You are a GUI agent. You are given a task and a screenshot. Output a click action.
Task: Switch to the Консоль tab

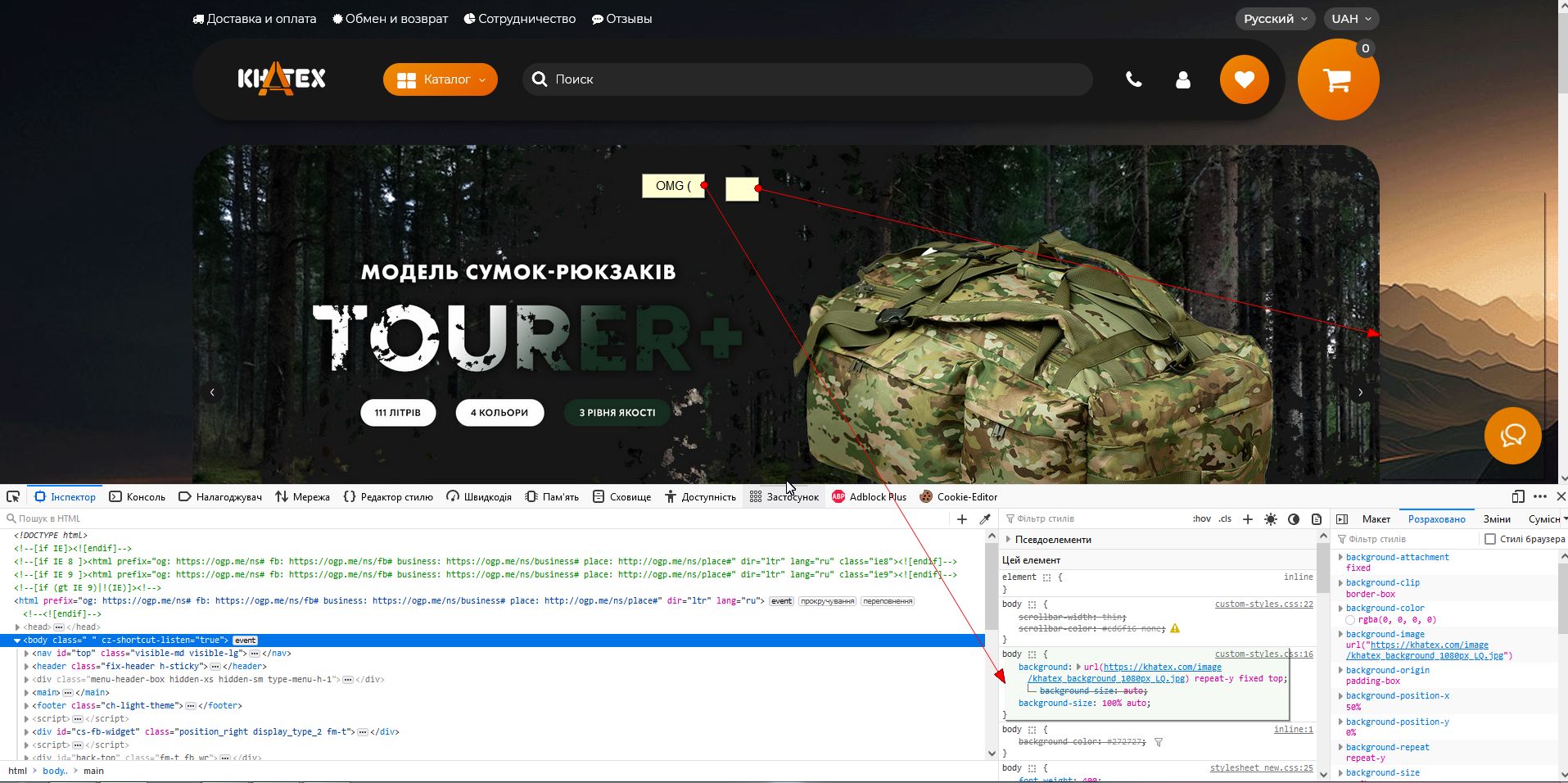137,496
